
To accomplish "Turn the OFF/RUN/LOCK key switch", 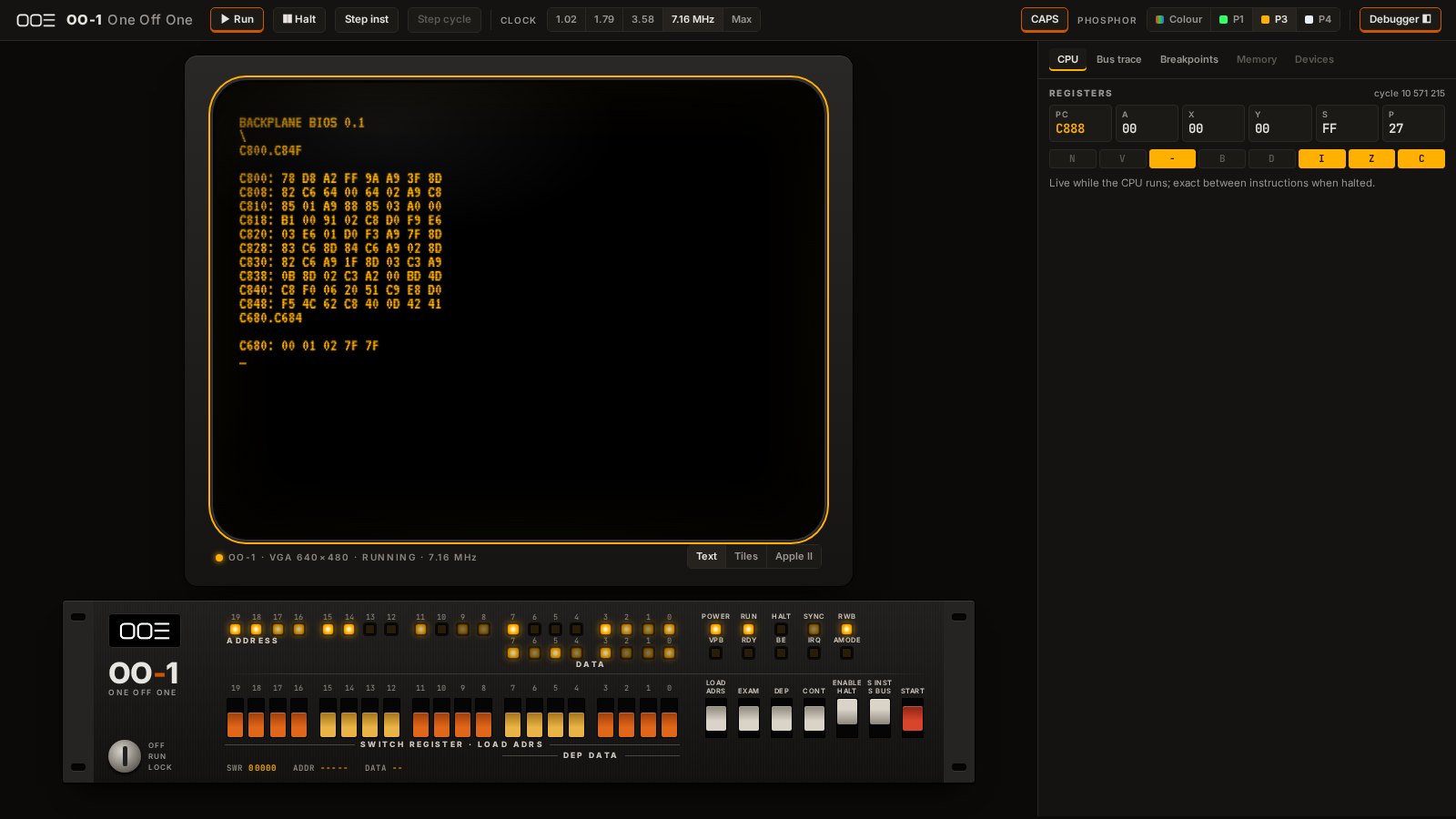I will (x=125, y=755).
